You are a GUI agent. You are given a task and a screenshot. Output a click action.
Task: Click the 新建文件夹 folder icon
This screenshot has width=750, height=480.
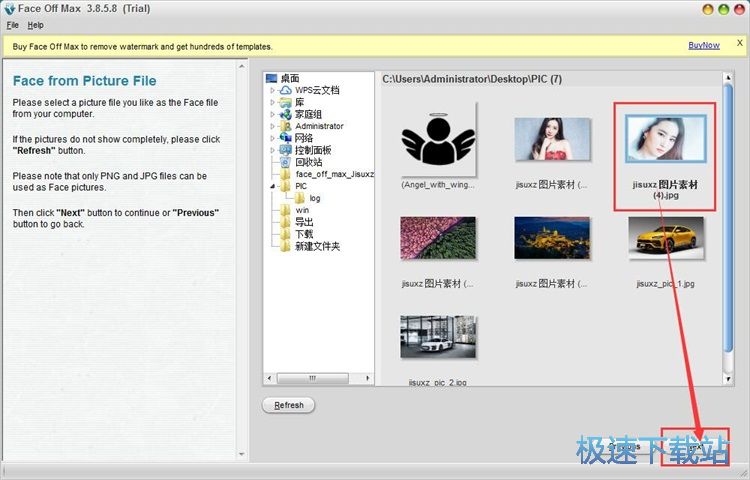[286, 246]
